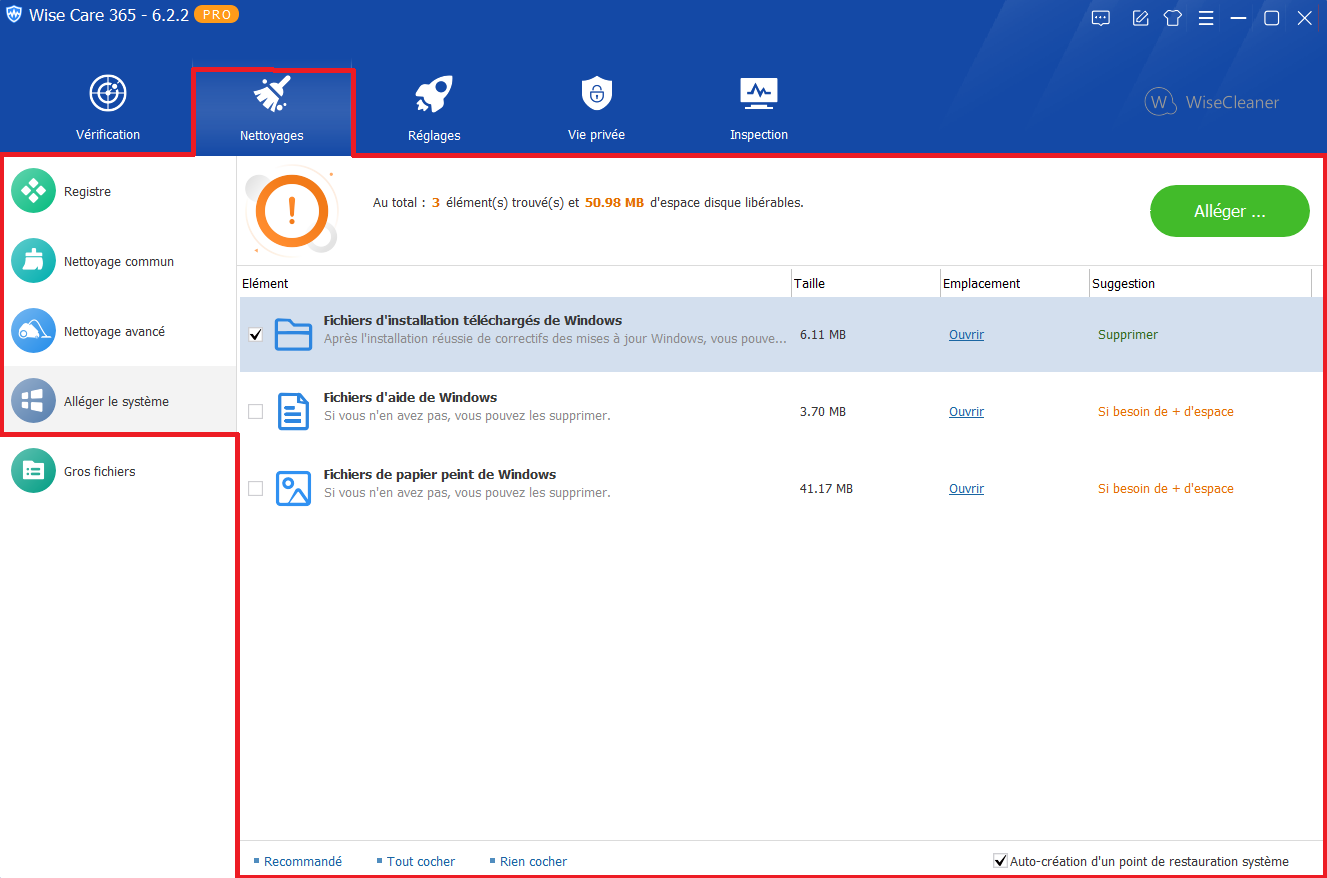Open the Réglages rocket tab
The height and width of the screenshot is (878, 1327).
[x=434, y=107]
